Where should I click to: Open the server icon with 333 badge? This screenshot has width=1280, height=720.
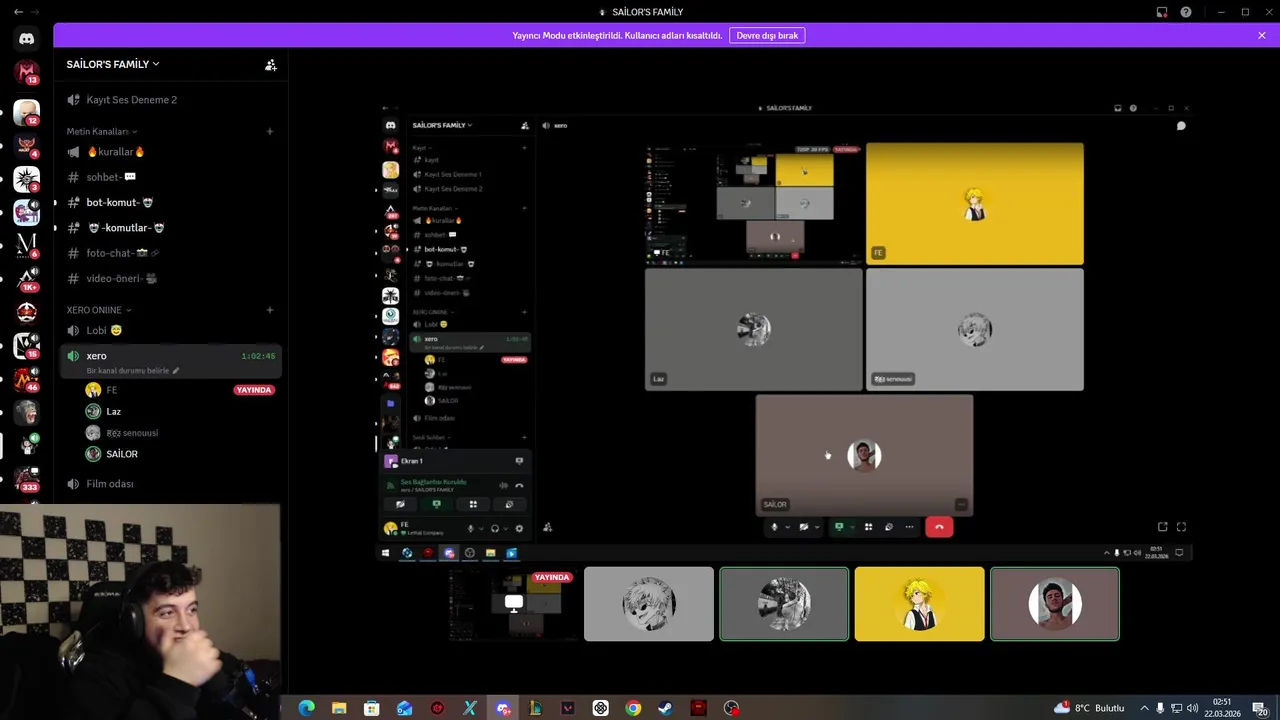pos(27,478)
